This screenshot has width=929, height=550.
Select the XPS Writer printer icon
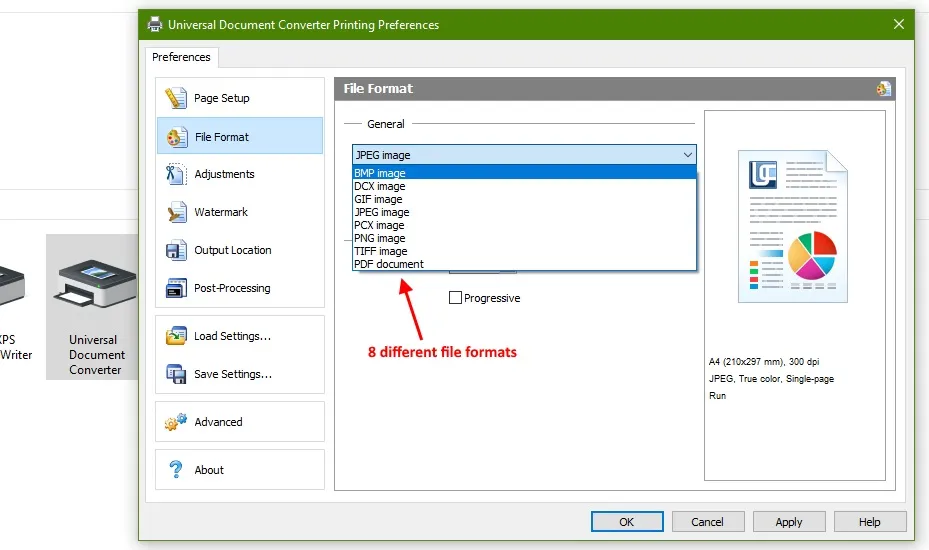click(12, 286)
